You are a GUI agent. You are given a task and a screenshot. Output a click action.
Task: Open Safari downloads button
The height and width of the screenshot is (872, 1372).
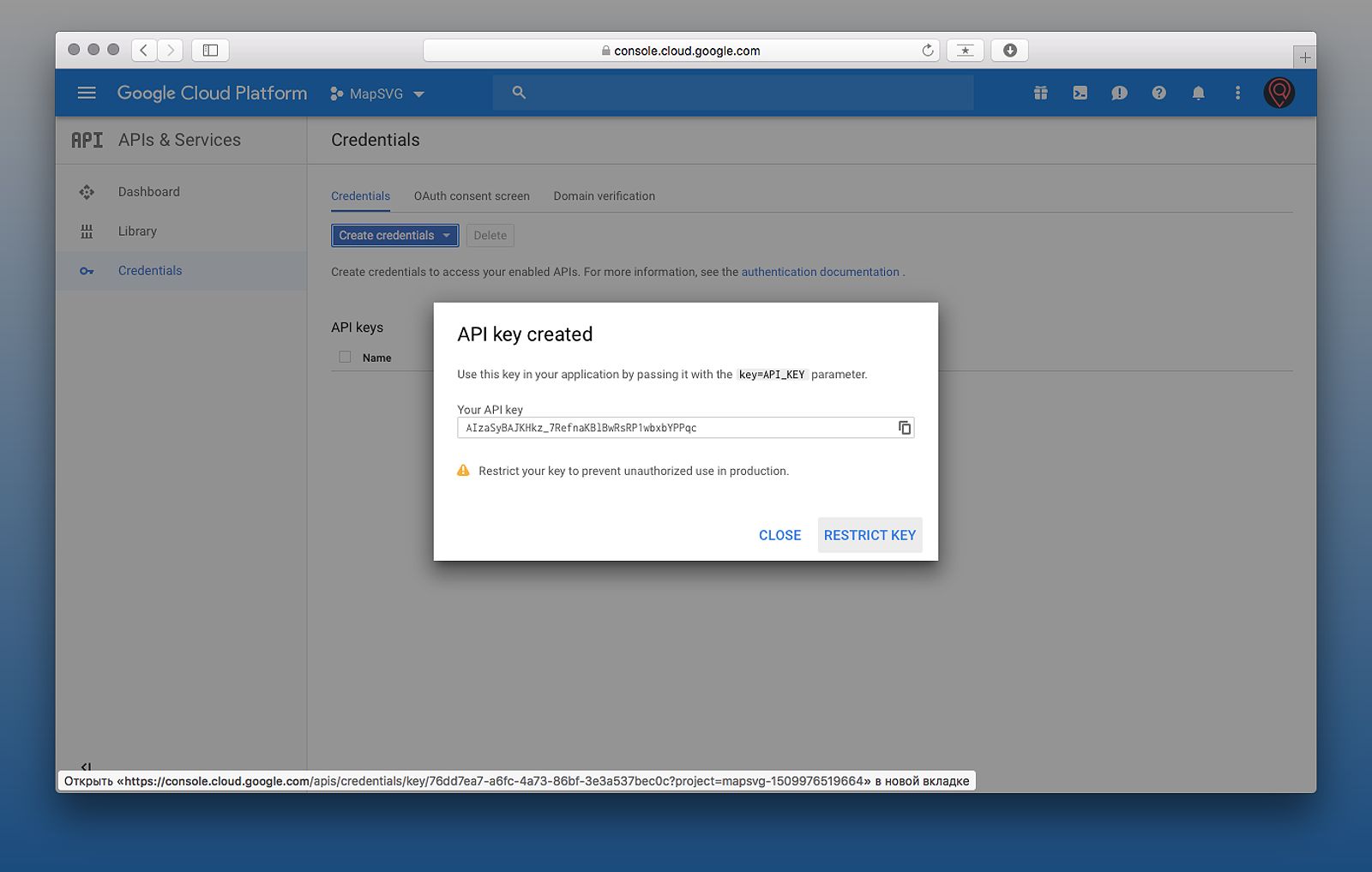(1010, 51)
